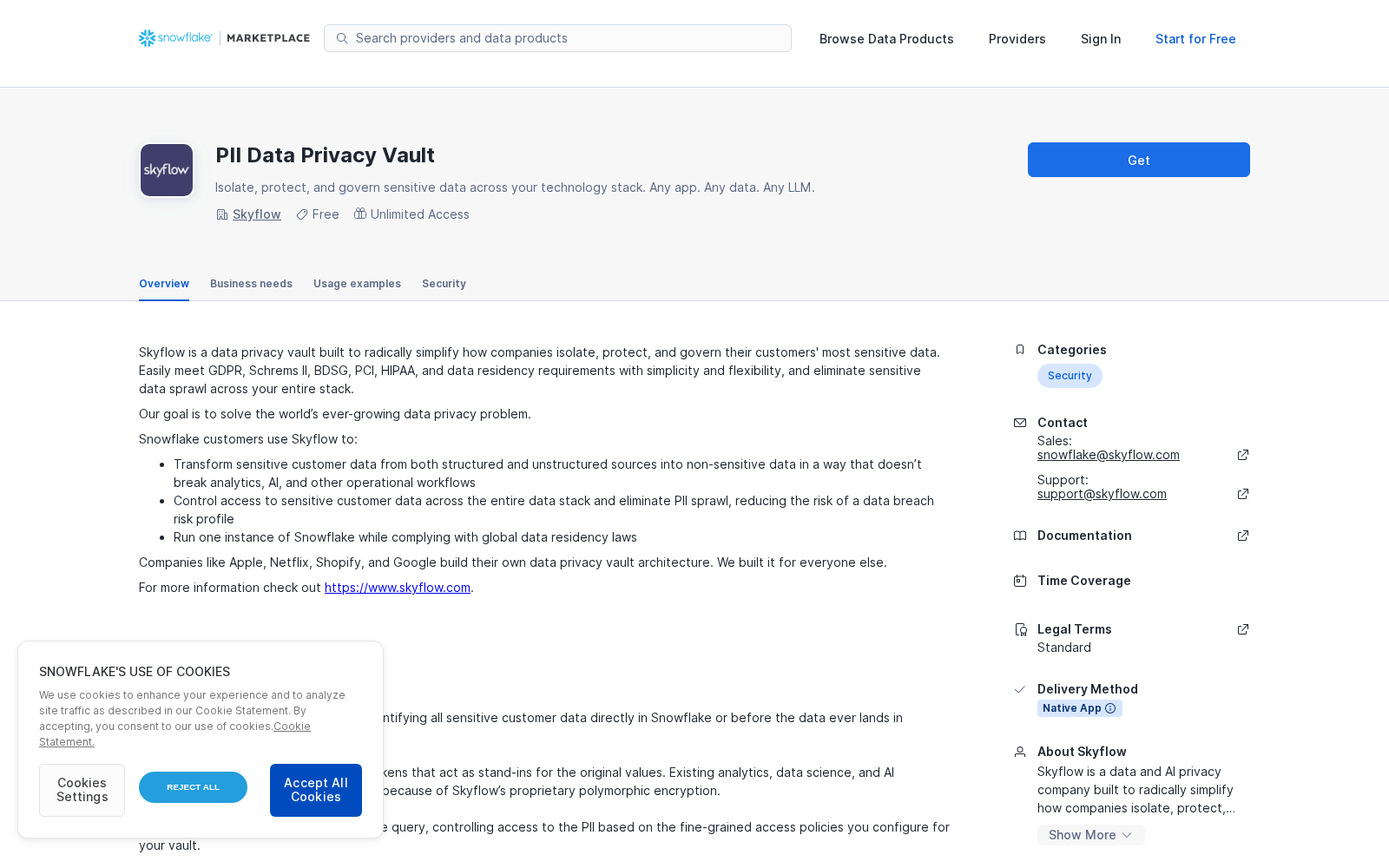Open support email external link icon

[1243, 494]
